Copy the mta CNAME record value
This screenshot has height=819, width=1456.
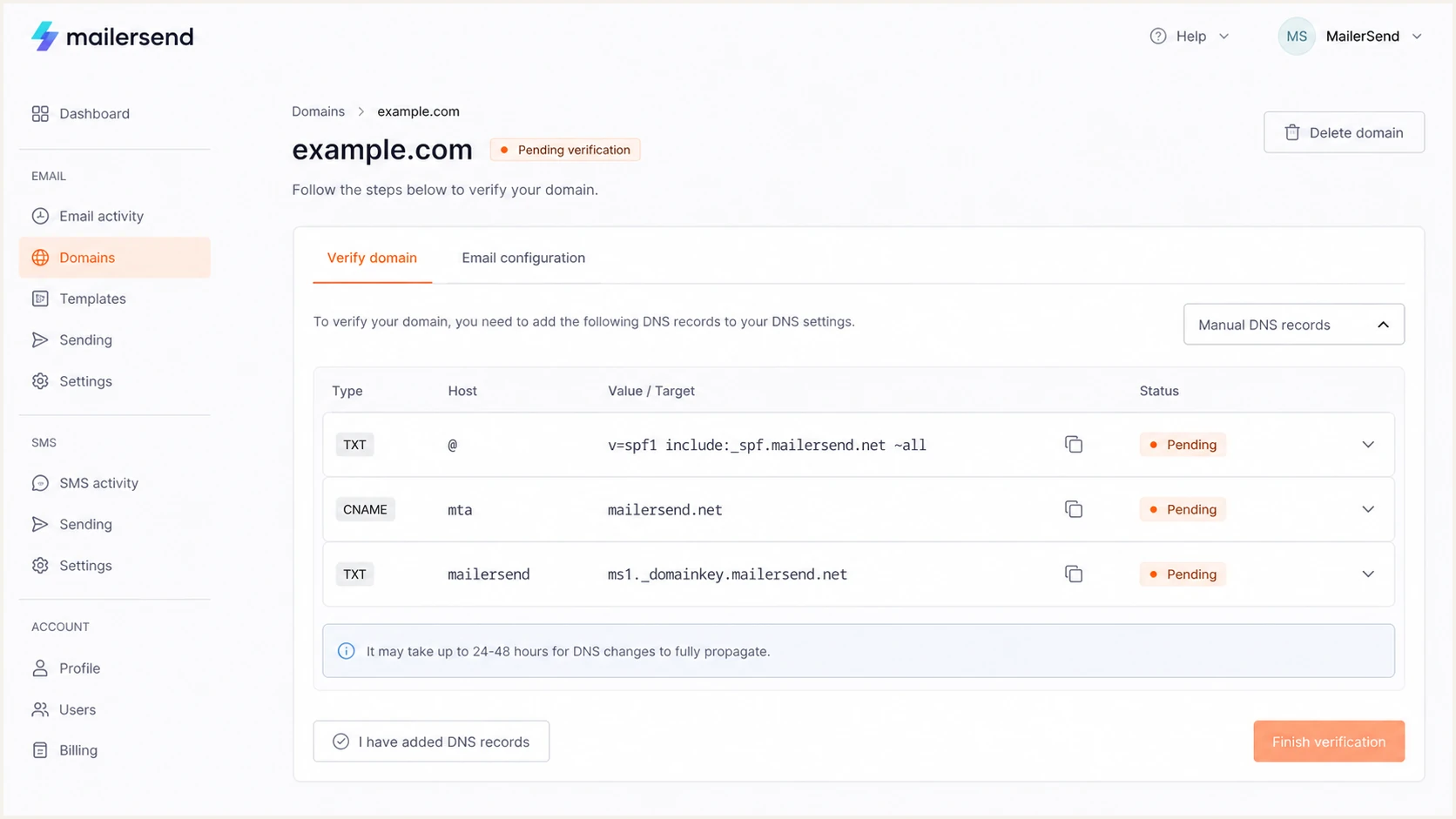1074,509
